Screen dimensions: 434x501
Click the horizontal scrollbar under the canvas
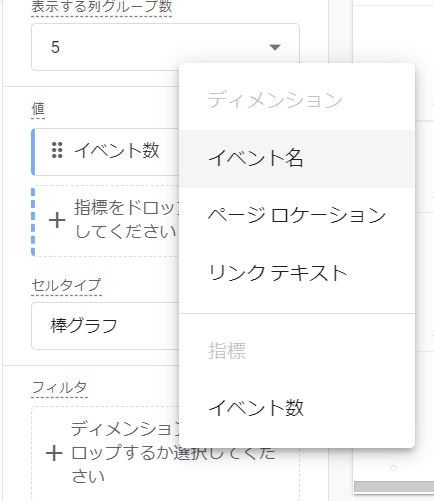click(394, 487)
